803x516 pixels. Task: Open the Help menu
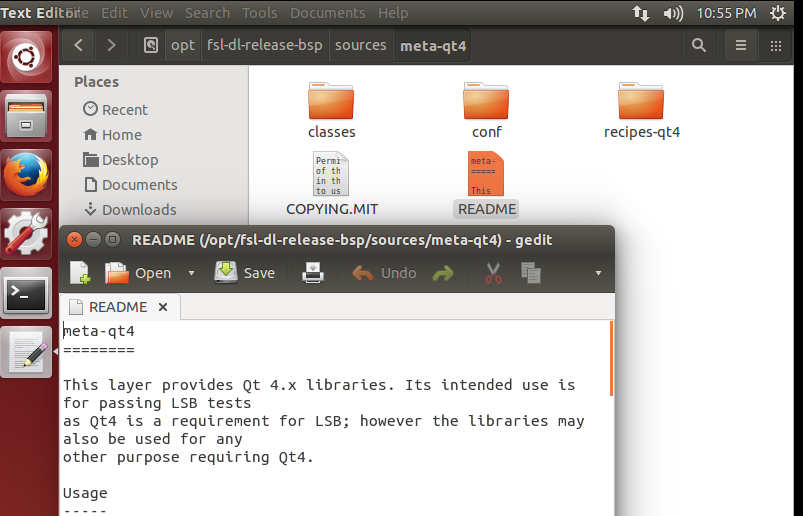[393, 13]
